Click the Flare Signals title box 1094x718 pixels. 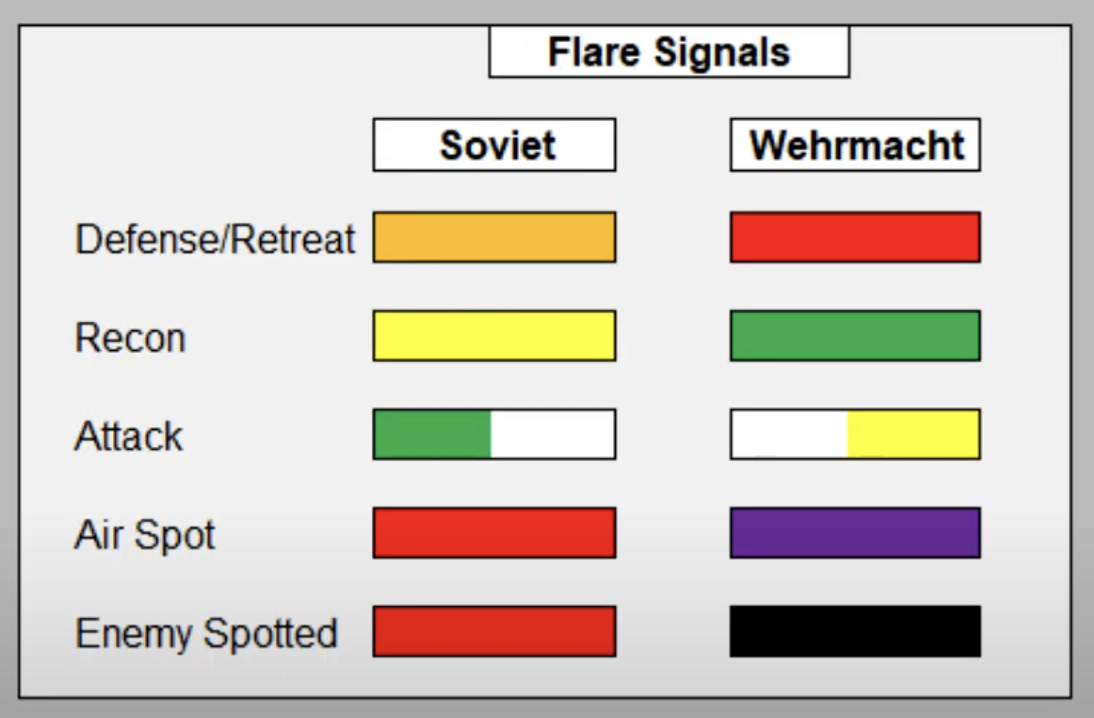pyautogui.click(x=668, y=52)
